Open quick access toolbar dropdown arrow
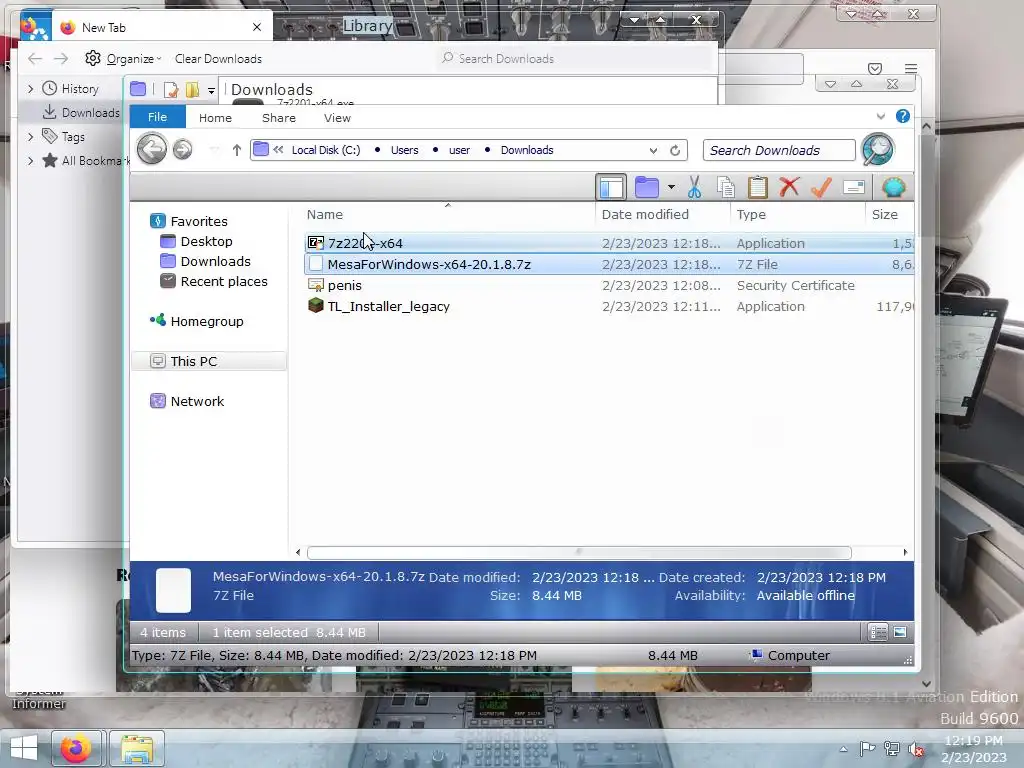The width and height of the screenshot is (1024, 768). (x=211, y=91)
